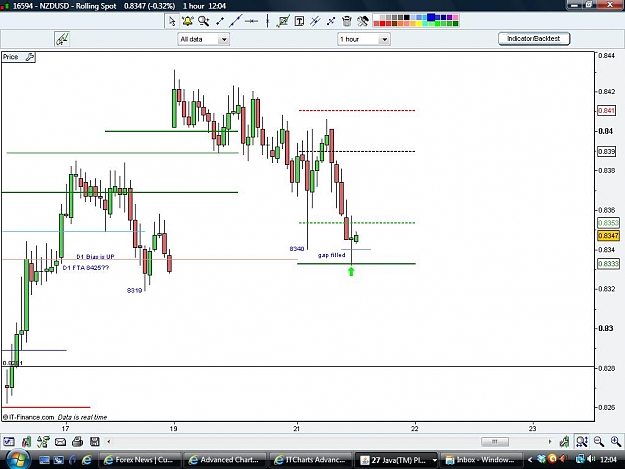Print the chart with printer icon
625x469 pixels.
(78, 442)
